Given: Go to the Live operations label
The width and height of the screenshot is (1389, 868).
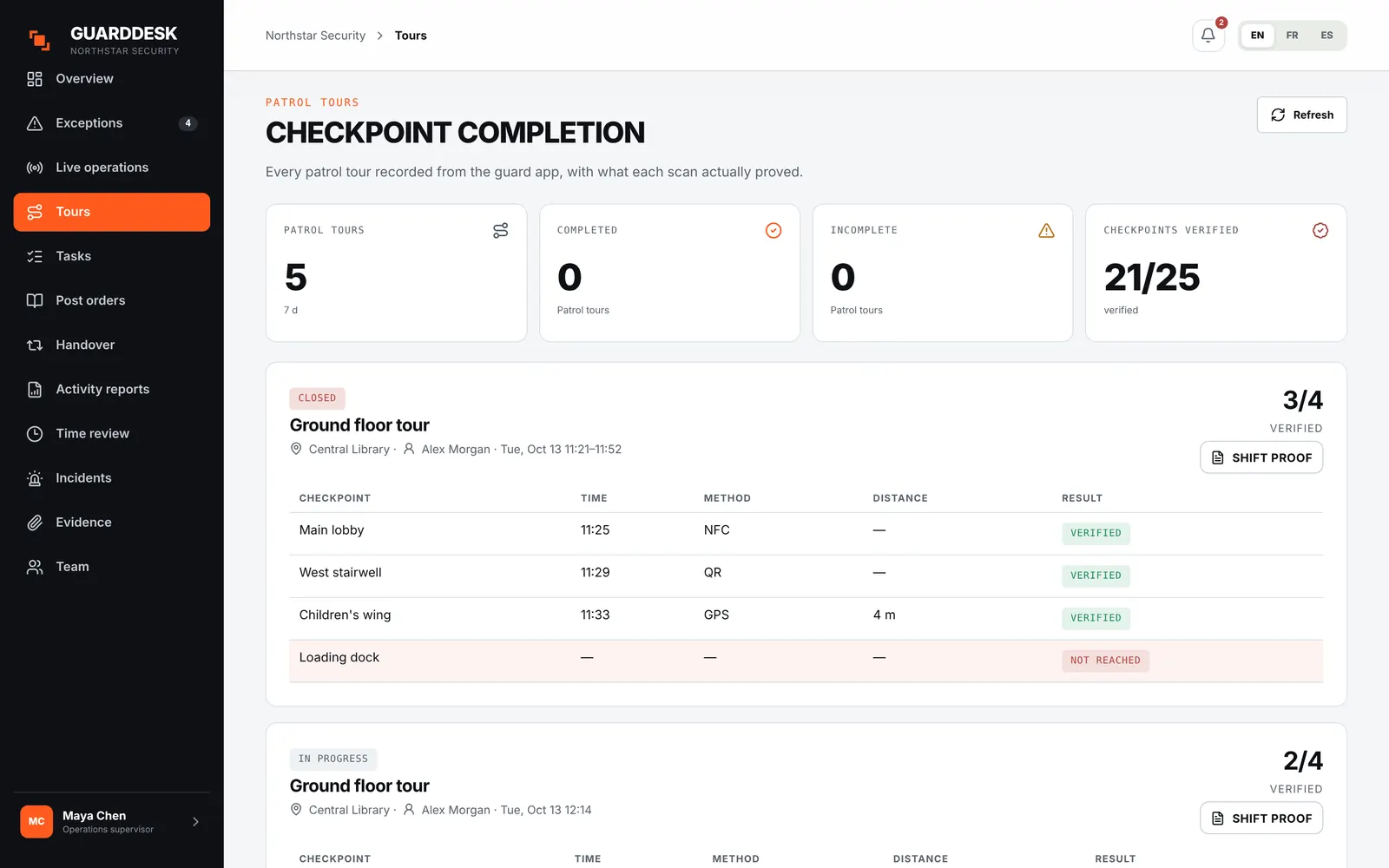Looking at the screenshot, I should point(102,168).
